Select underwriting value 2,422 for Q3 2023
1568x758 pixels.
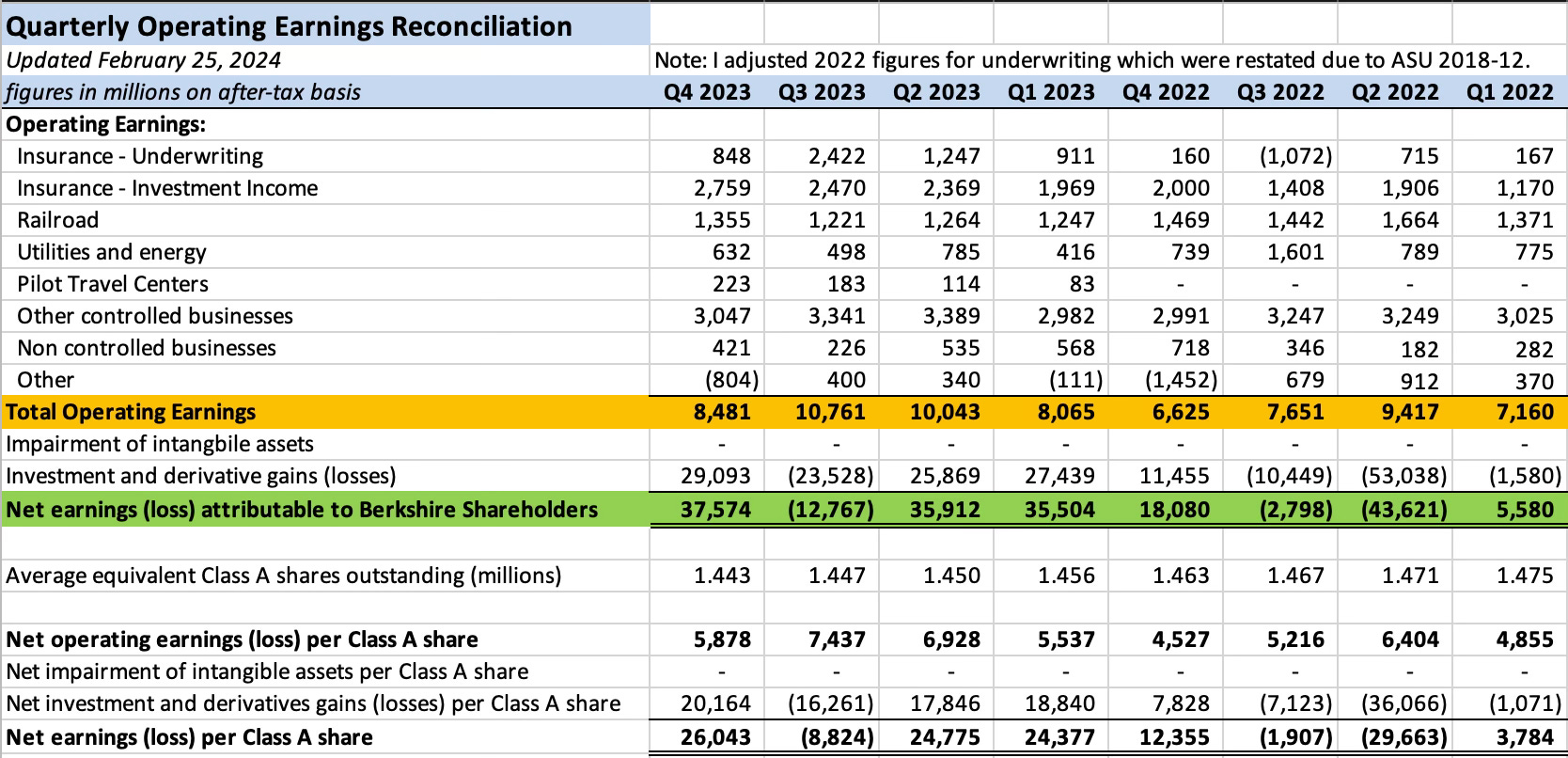837,156
